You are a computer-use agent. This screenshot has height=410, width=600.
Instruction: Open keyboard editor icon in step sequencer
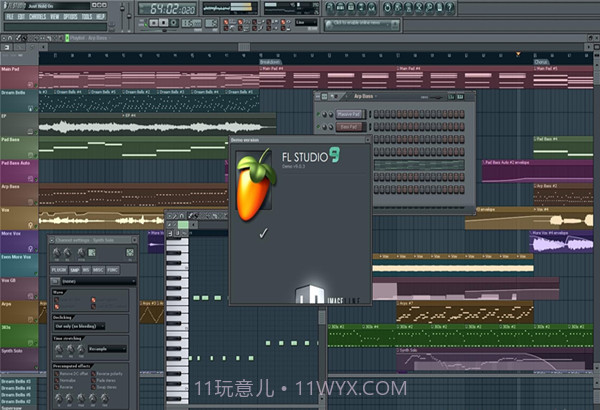(460, 97)
